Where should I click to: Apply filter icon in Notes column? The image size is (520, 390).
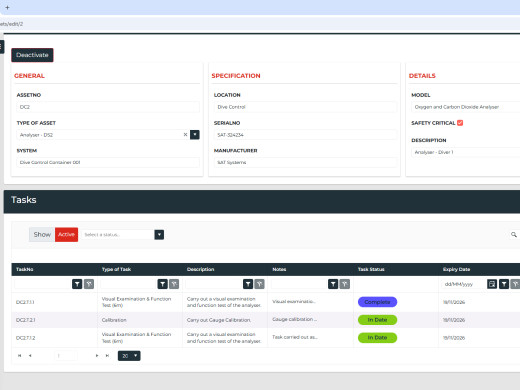point(333,284)
